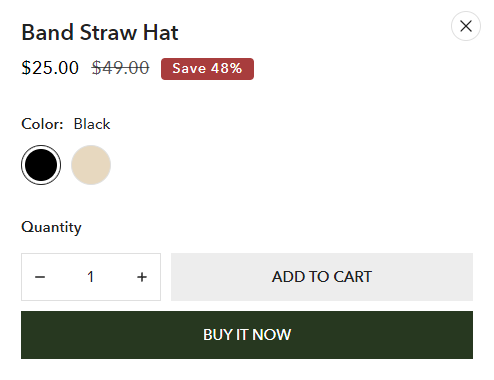Close the quick view with the X icon
494x380 pixels.
(x=466, y=26)
